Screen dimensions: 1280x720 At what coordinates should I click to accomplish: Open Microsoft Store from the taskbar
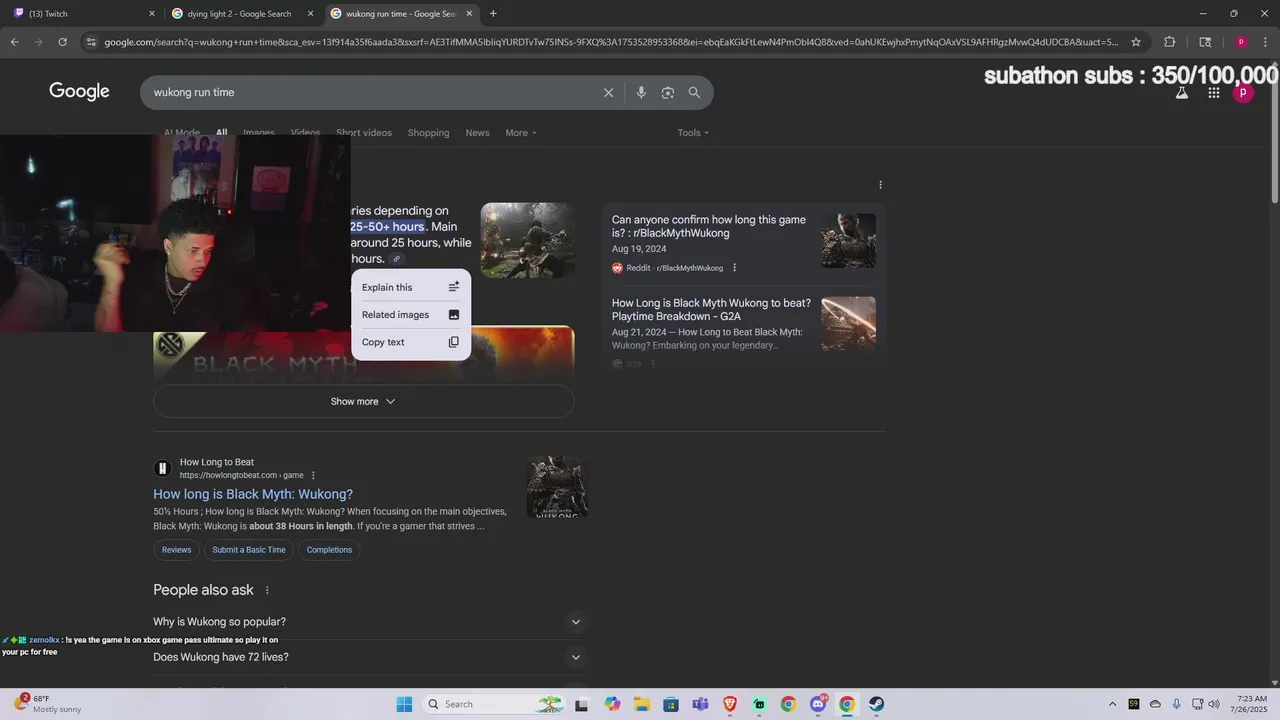671,704
